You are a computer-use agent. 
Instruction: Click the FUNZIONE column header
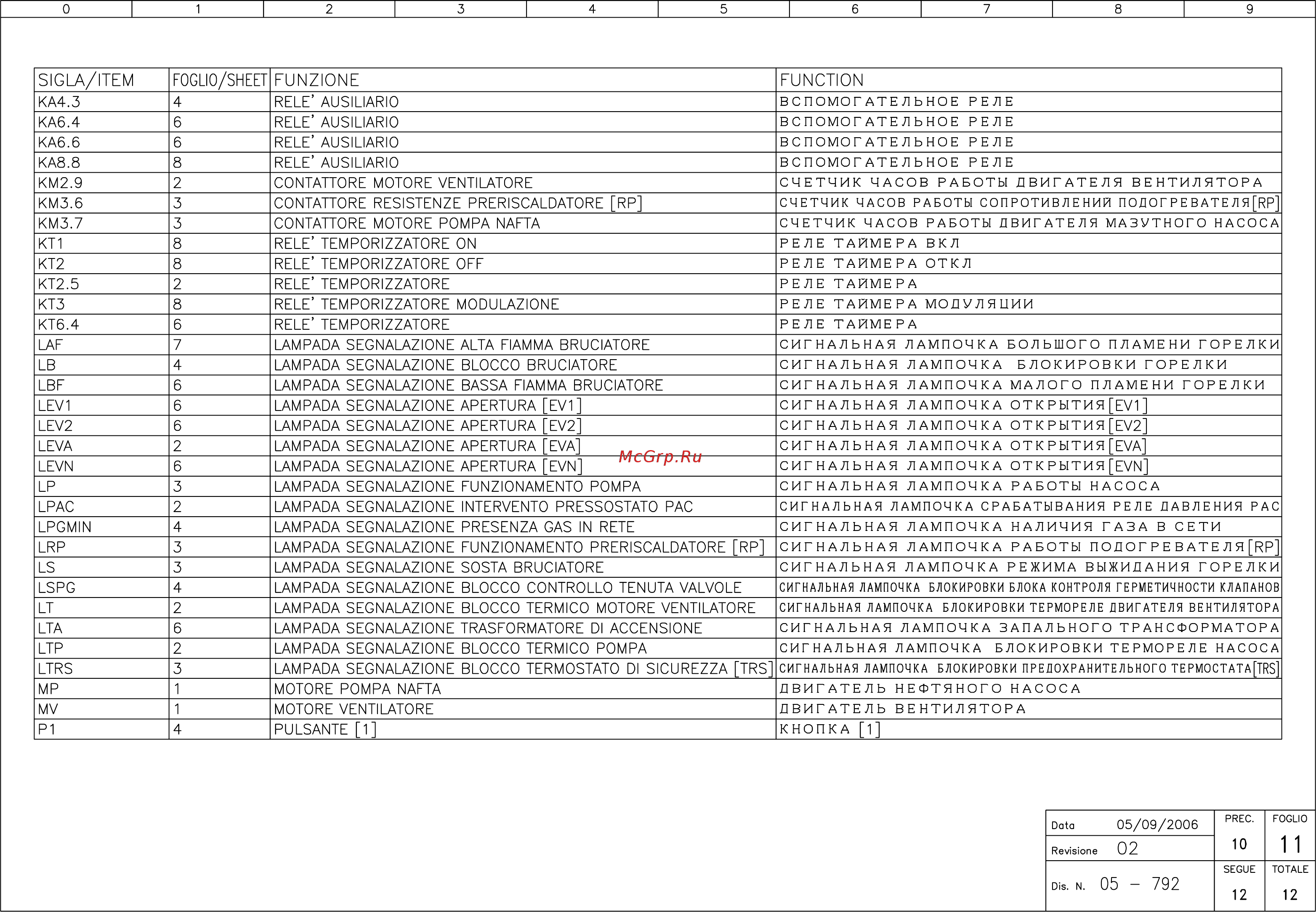pos(523,80)
